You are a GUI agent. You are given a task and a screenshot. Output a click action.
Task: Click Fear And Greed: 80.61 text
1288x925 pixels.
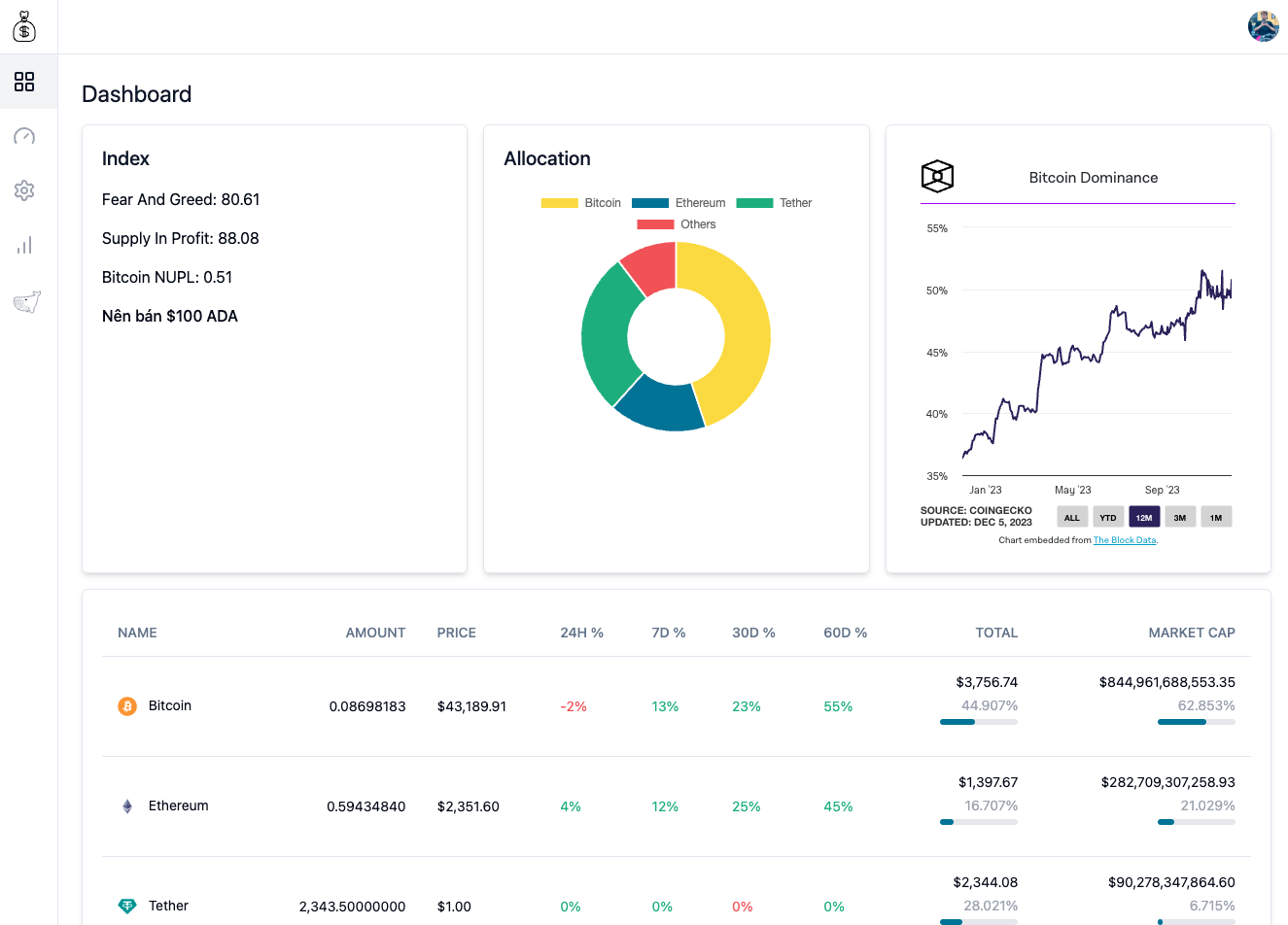[181, 199]
